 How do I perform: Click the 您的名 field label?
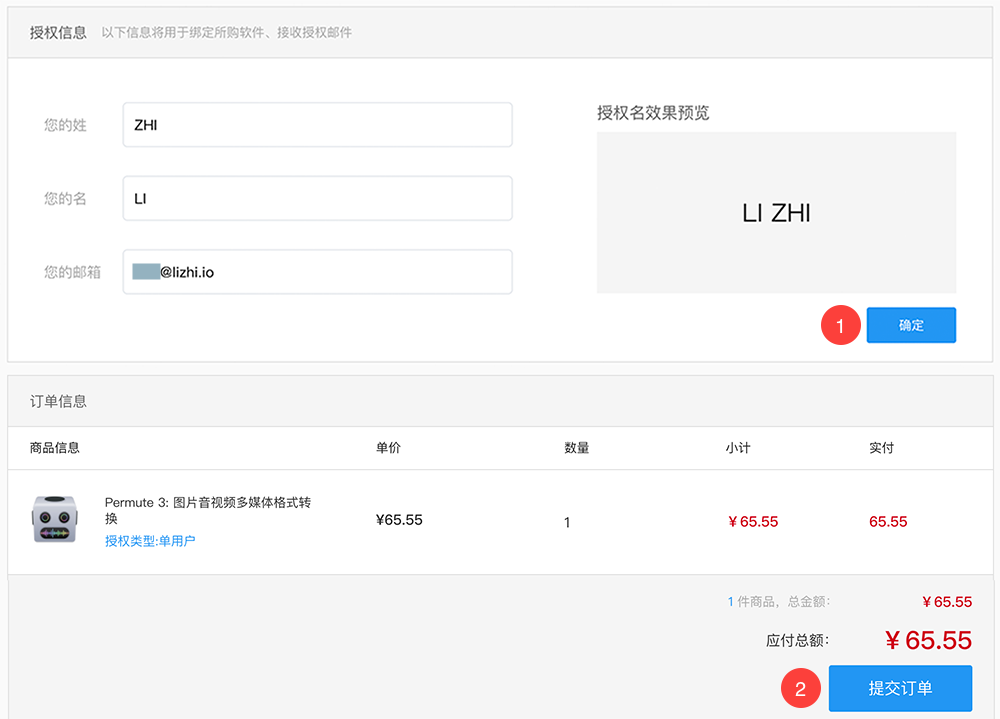point(65,198)
